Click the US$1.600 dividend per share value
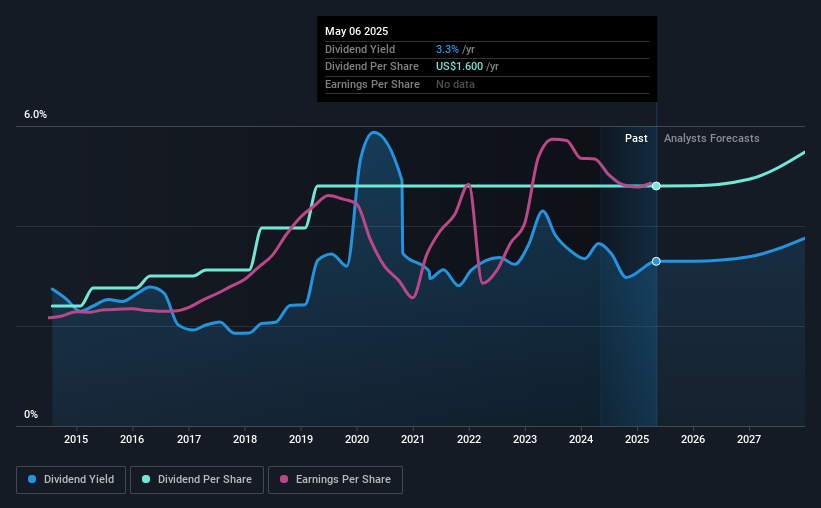Screen dimensions: 821x508 (459, 67)
